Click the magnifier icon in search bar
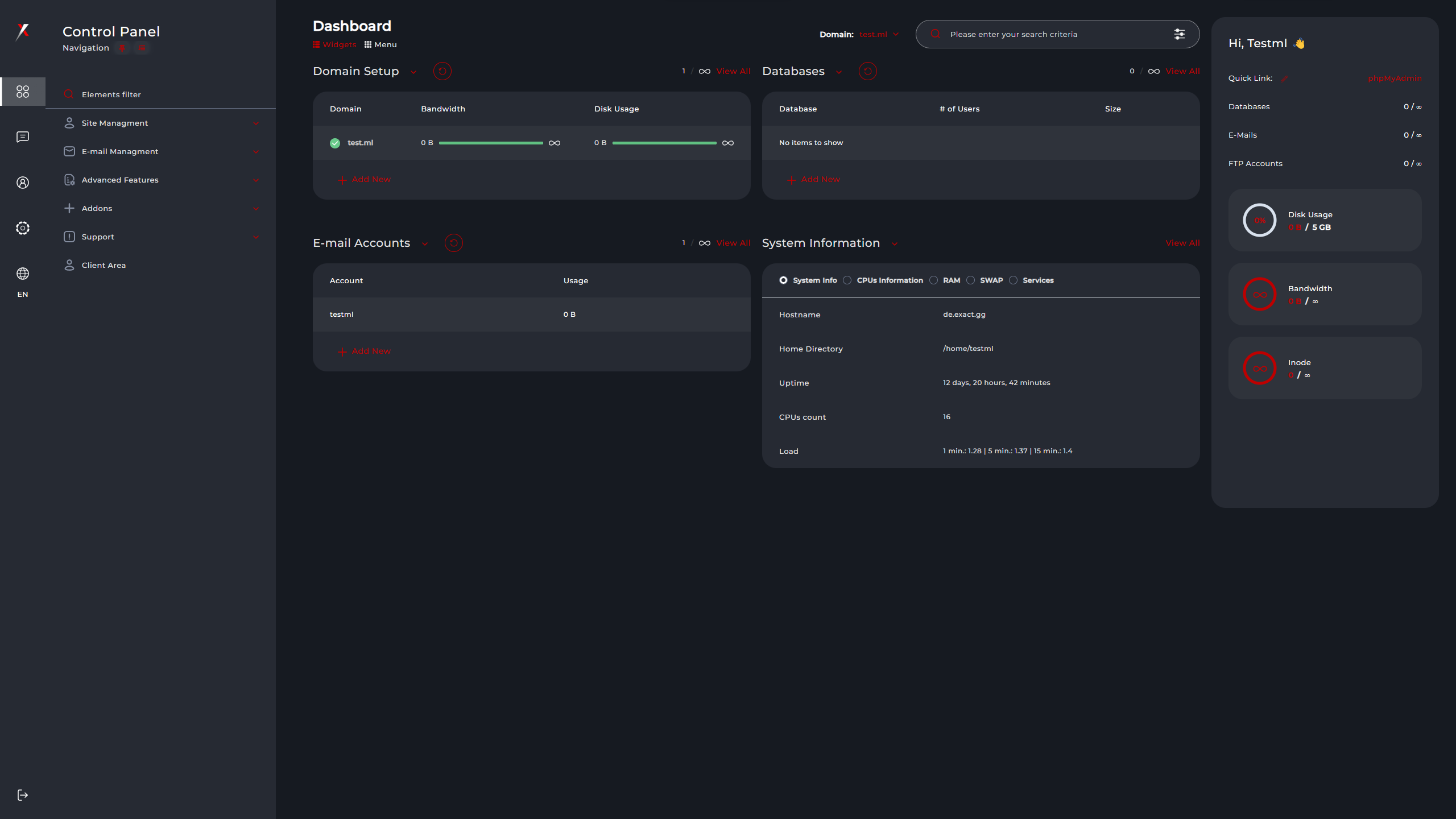The height and width of the screenshot is (819, 1456). coord(935,34)
